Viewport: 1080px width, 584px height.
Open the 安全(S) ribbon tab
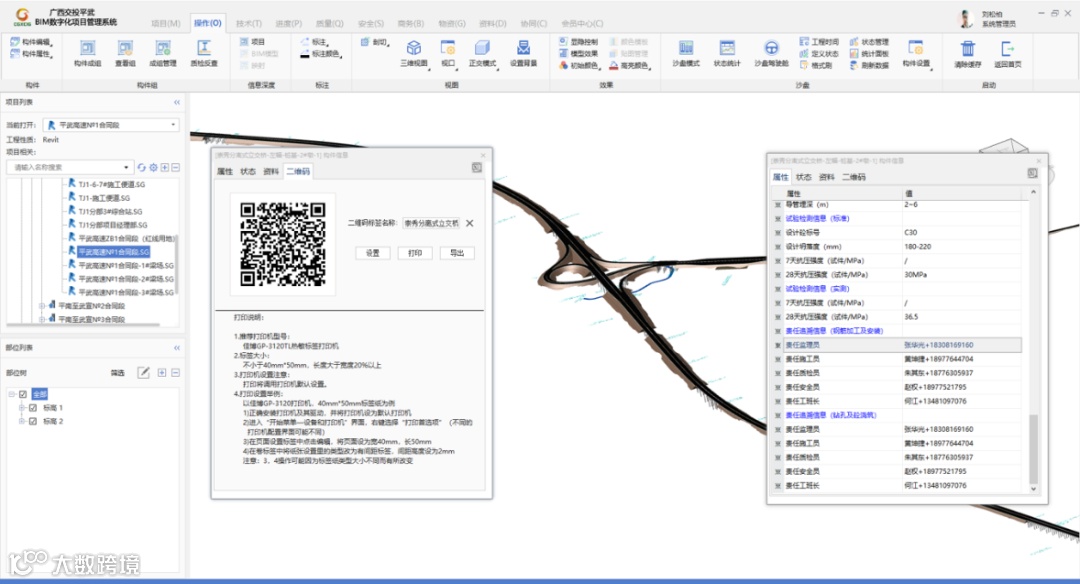(x=371, y=23)
